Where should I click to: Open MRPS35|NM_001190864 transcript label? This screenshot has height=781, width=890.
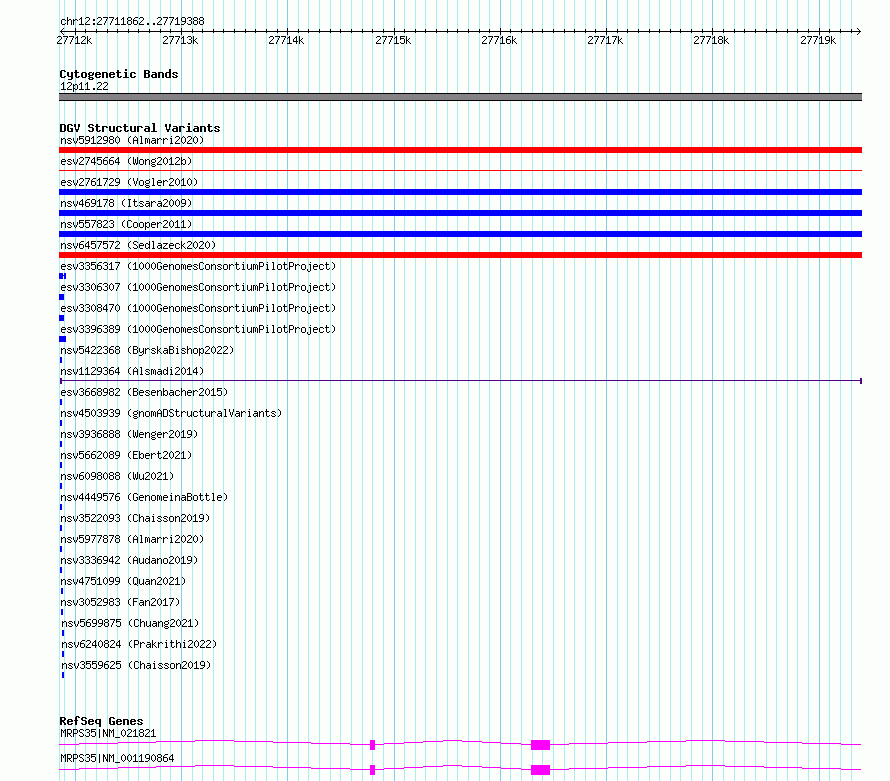pos(117,758)
